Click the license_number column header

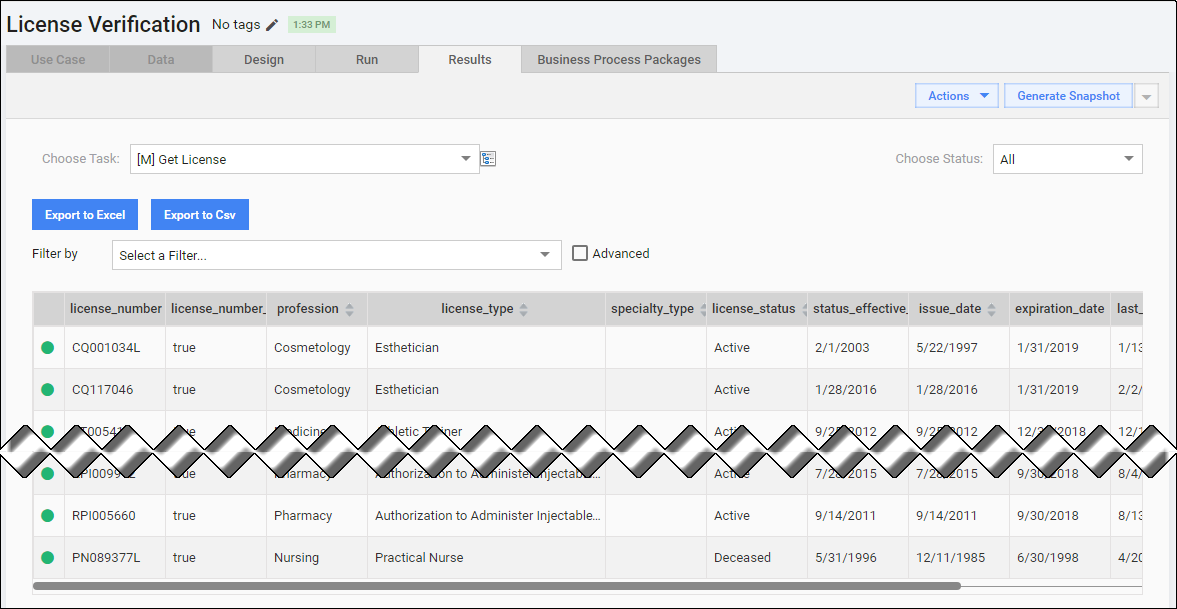pos(115,309)
